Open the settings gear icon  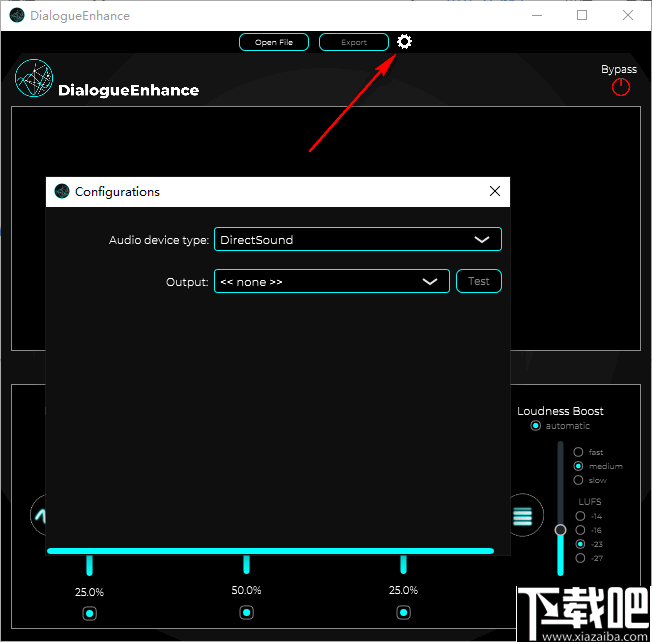(404, 42)
